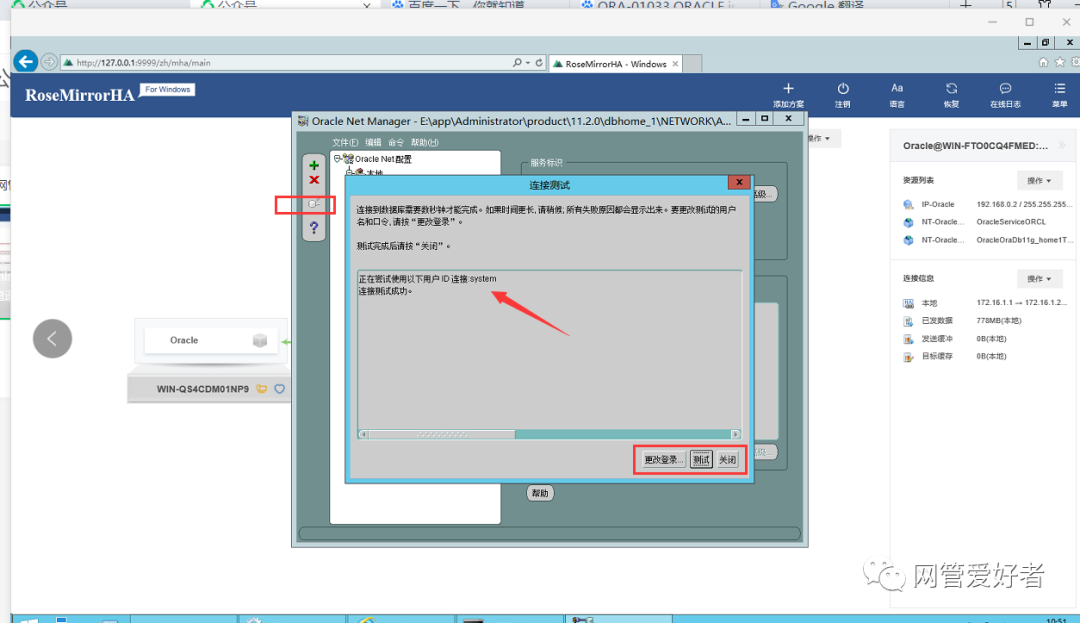Screen dimensions: 1080x623
Task: Click the horizontal scrollbar thumb in test results
Action: tap(442, 434)
